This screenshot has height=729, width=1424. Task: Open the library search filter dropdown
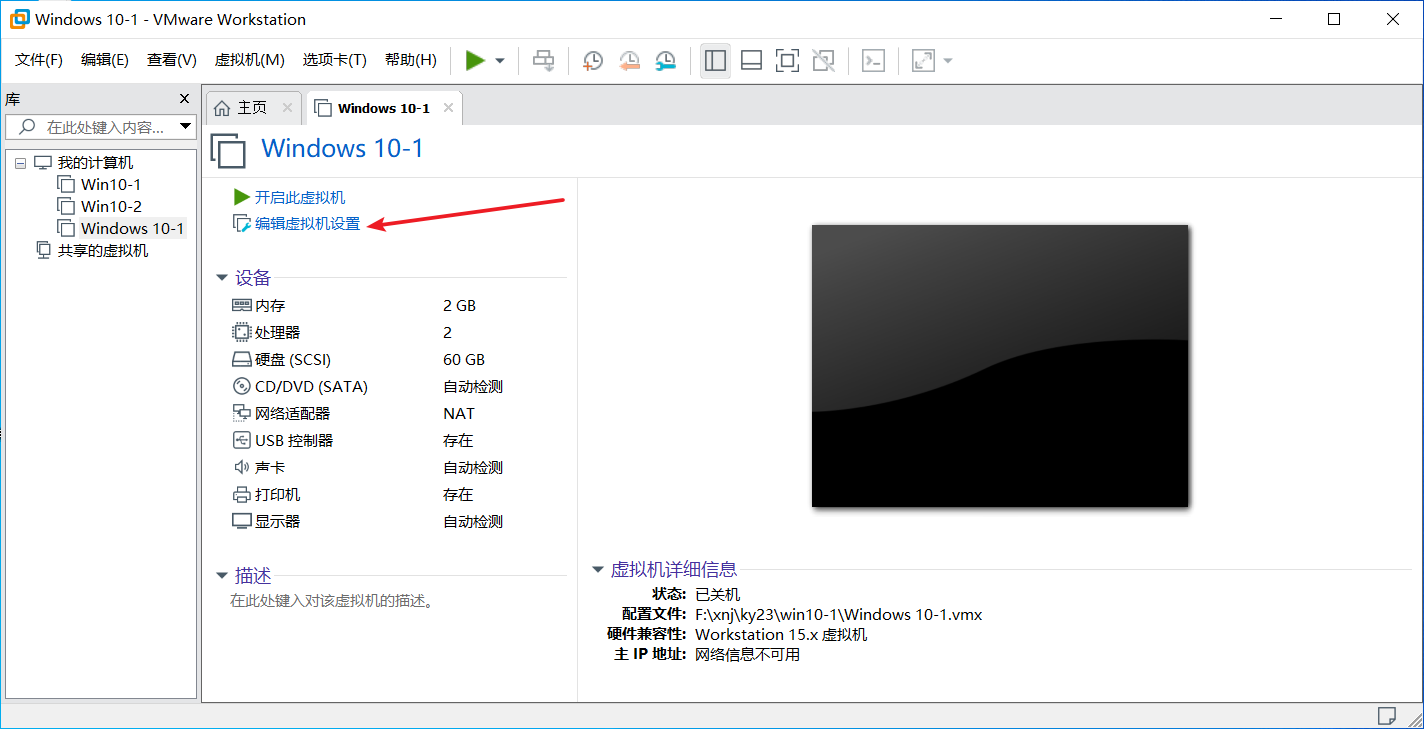coord(185,127)
